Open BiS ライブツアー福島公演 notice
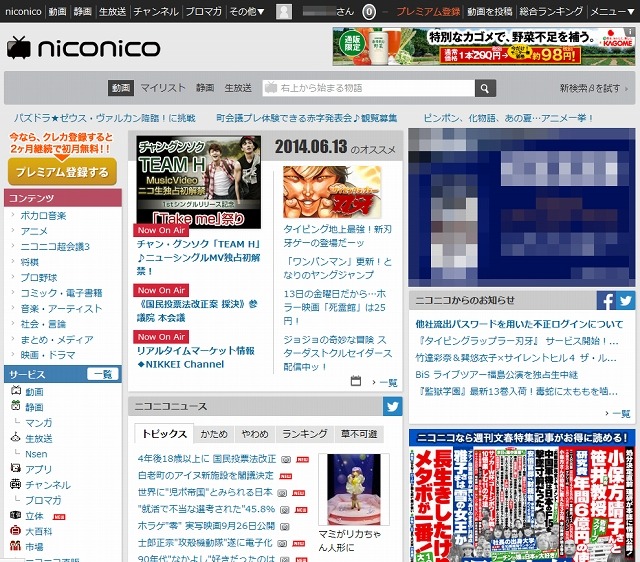 [496, 375]
